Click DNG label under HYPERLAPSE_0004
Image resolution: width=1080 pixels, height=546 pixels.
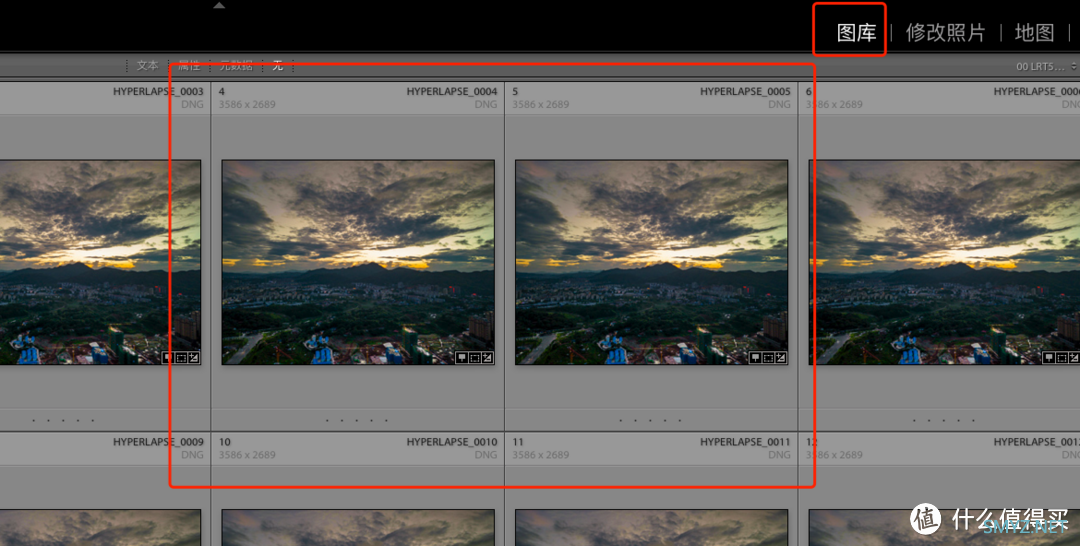pos(486,105)
